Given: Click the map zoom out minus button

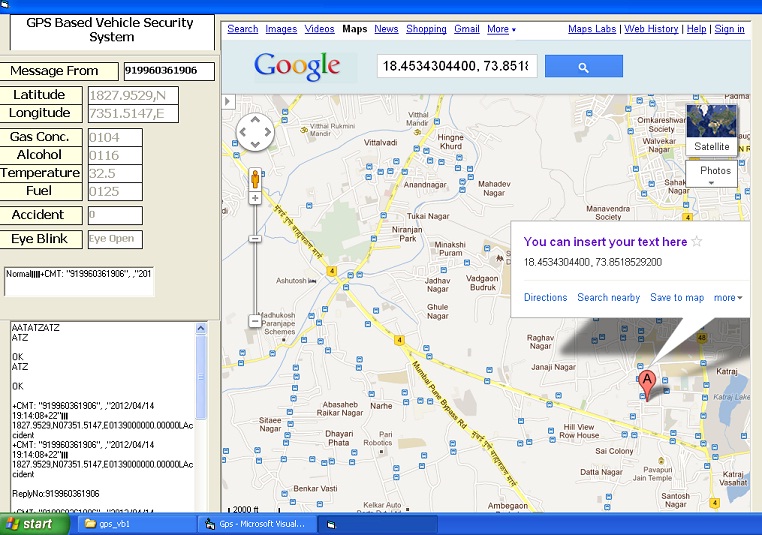Looking at the screenshot, I should click(255, 322).
